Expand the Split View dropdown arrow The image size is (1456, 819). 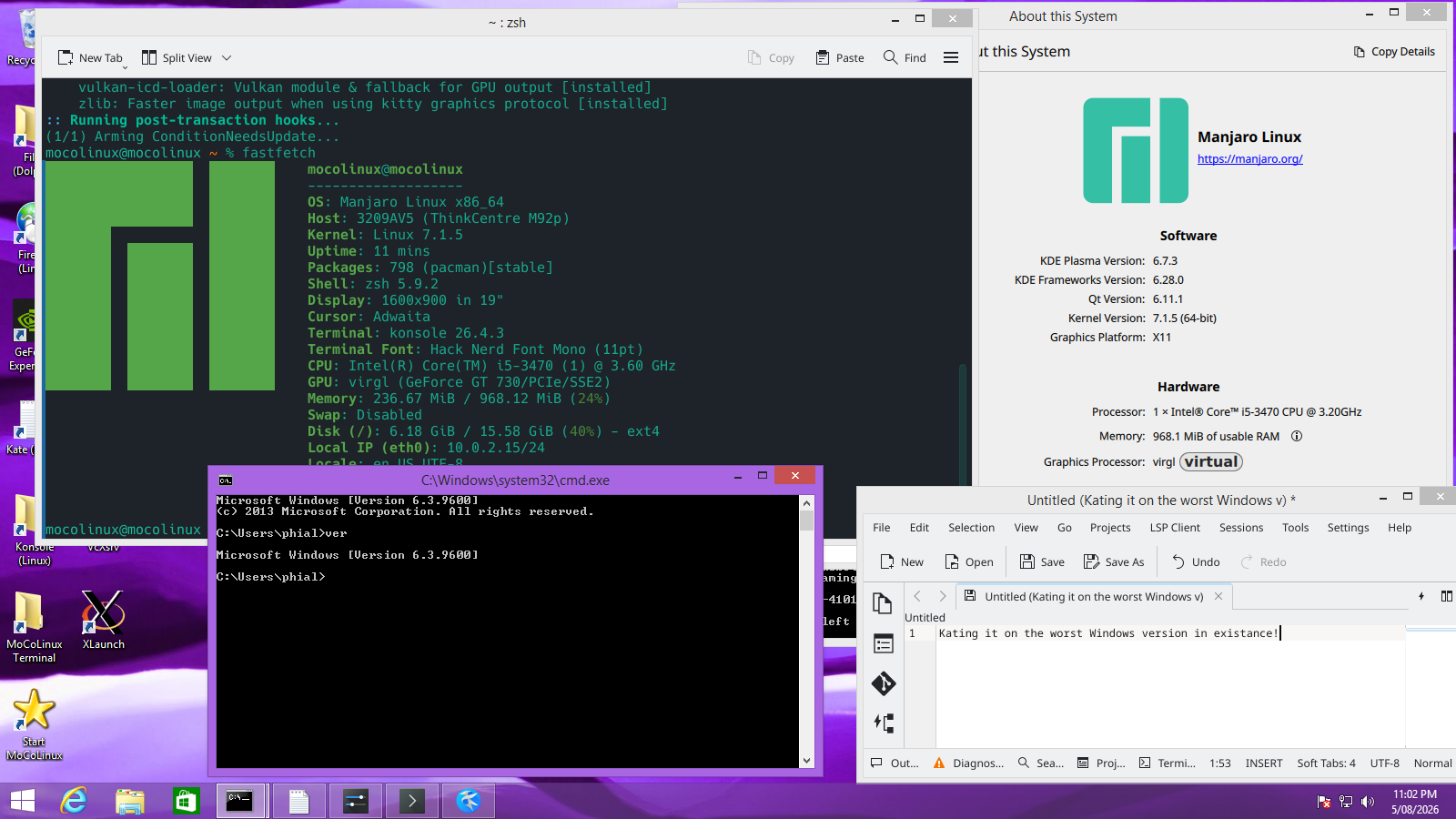(227, 57)
